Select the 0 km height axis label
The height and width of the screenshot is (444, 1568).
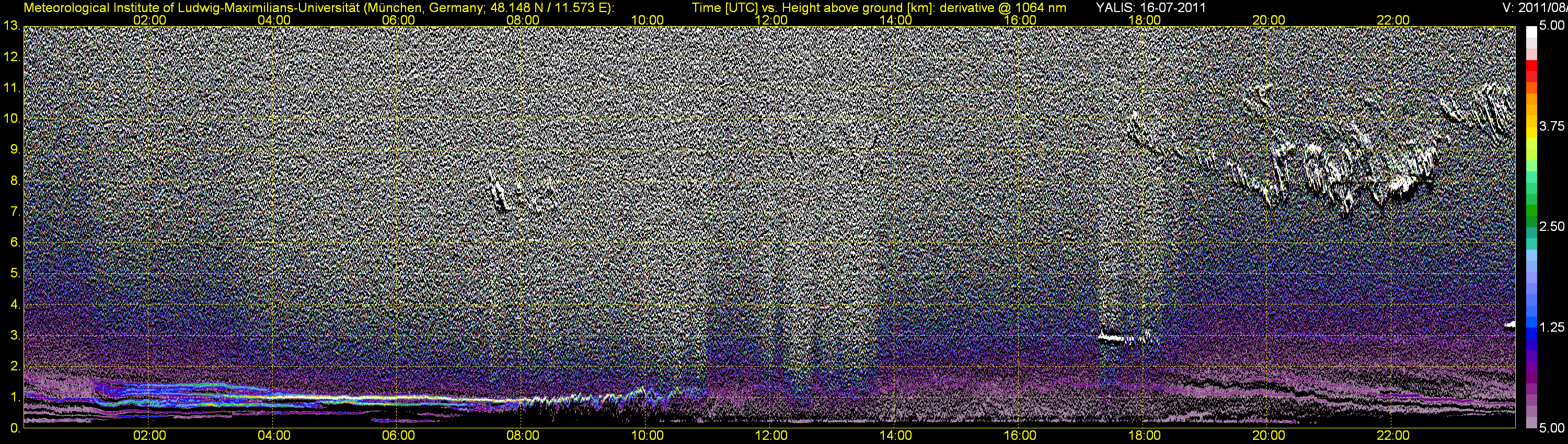(14, 428)
